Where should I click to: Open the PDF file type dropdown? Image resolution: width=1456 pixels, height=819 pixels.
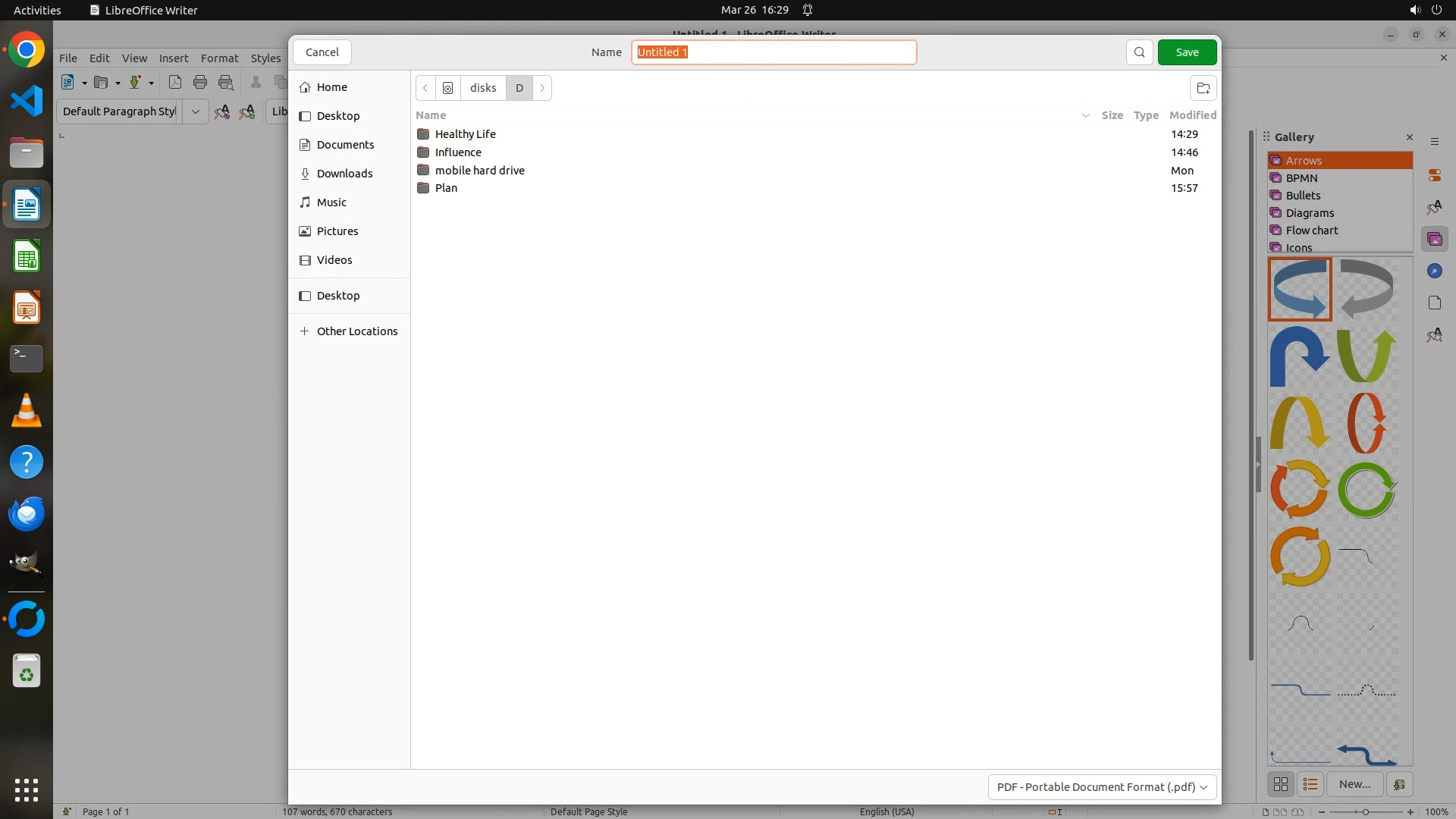pyautogui.click(x=1102, y=787)
